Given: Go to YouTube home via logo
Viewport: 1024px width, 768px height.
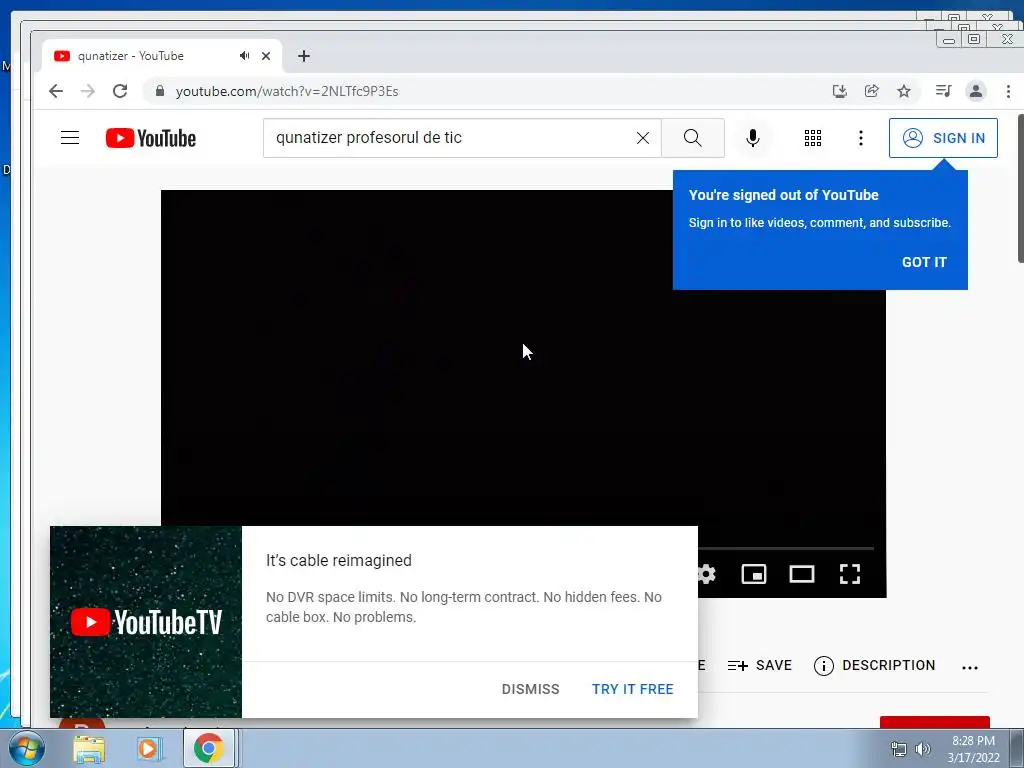Looking at the screenshot, I should click(x=151, y=138).
